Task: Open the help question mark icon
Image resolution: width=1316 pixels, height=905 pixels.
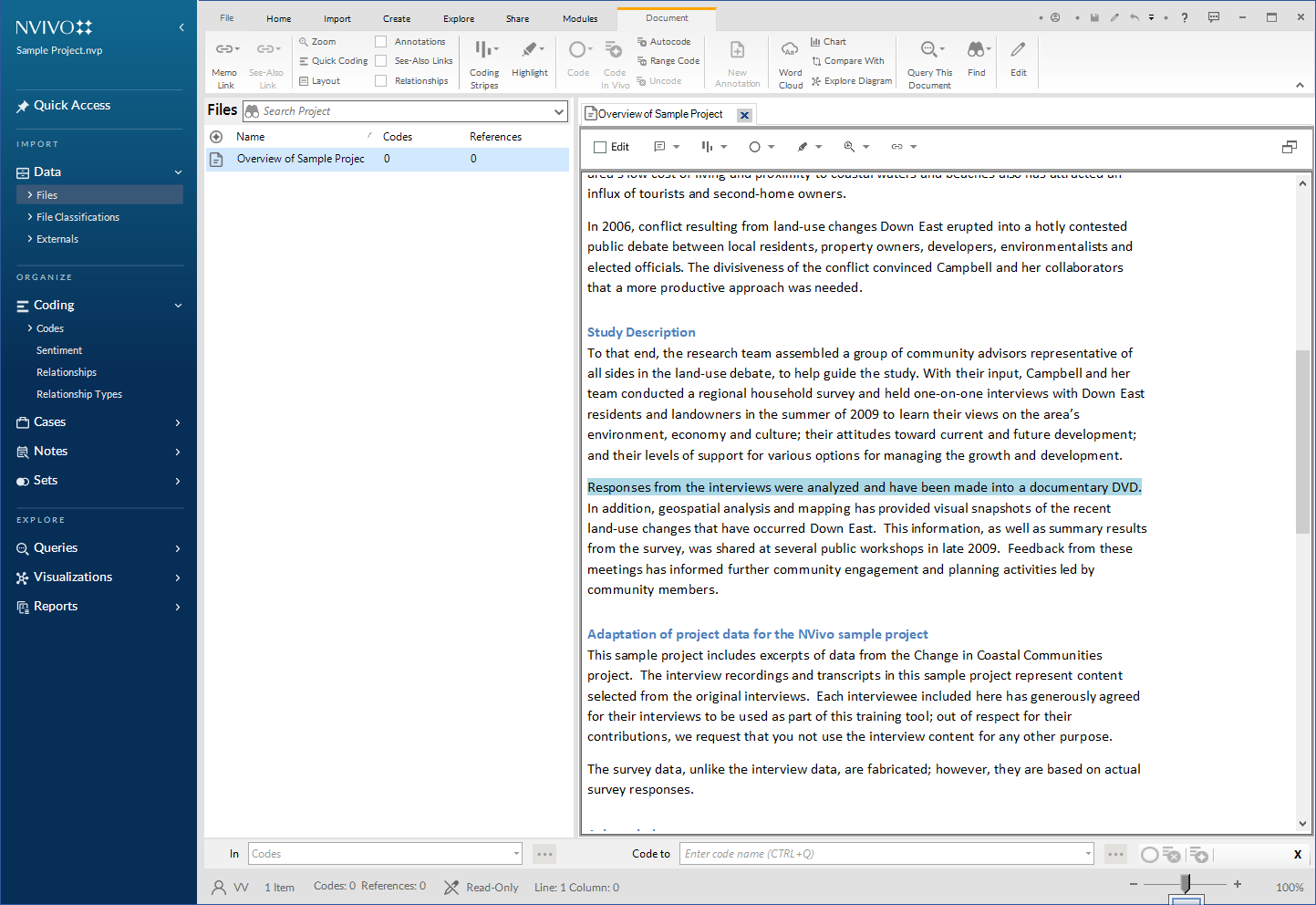Action: [1184, 17]
